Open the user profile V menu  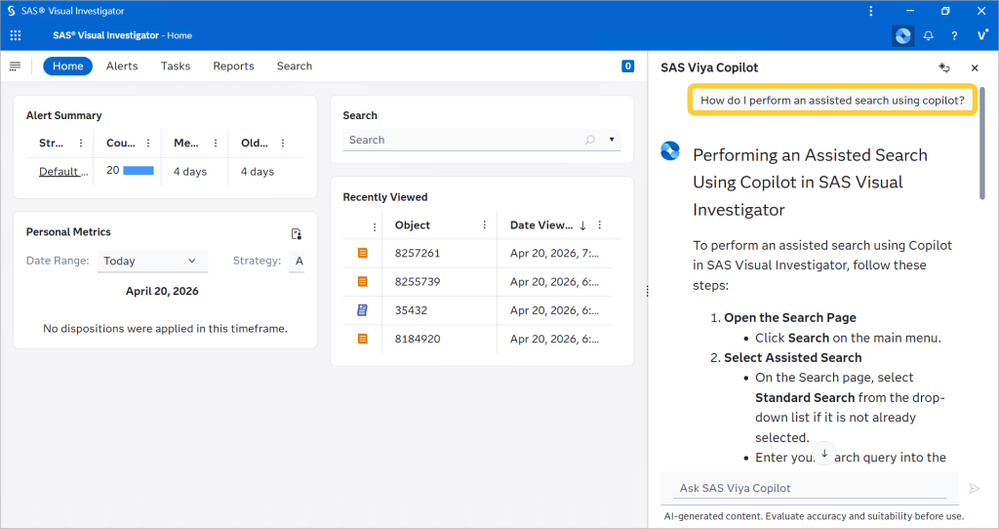click(x=982, y=36)
